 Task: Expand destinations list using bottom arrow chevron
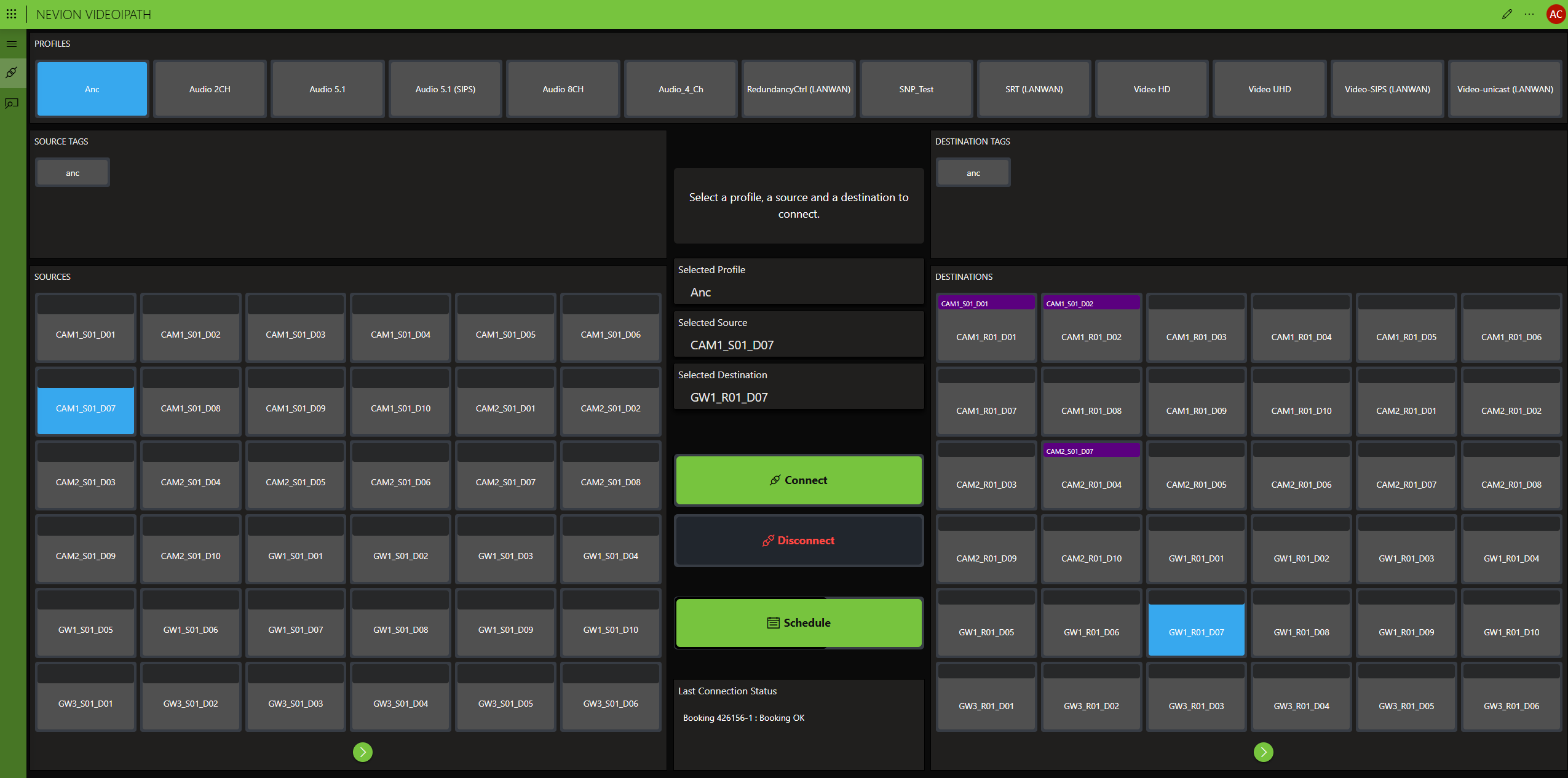point(1264,752)
